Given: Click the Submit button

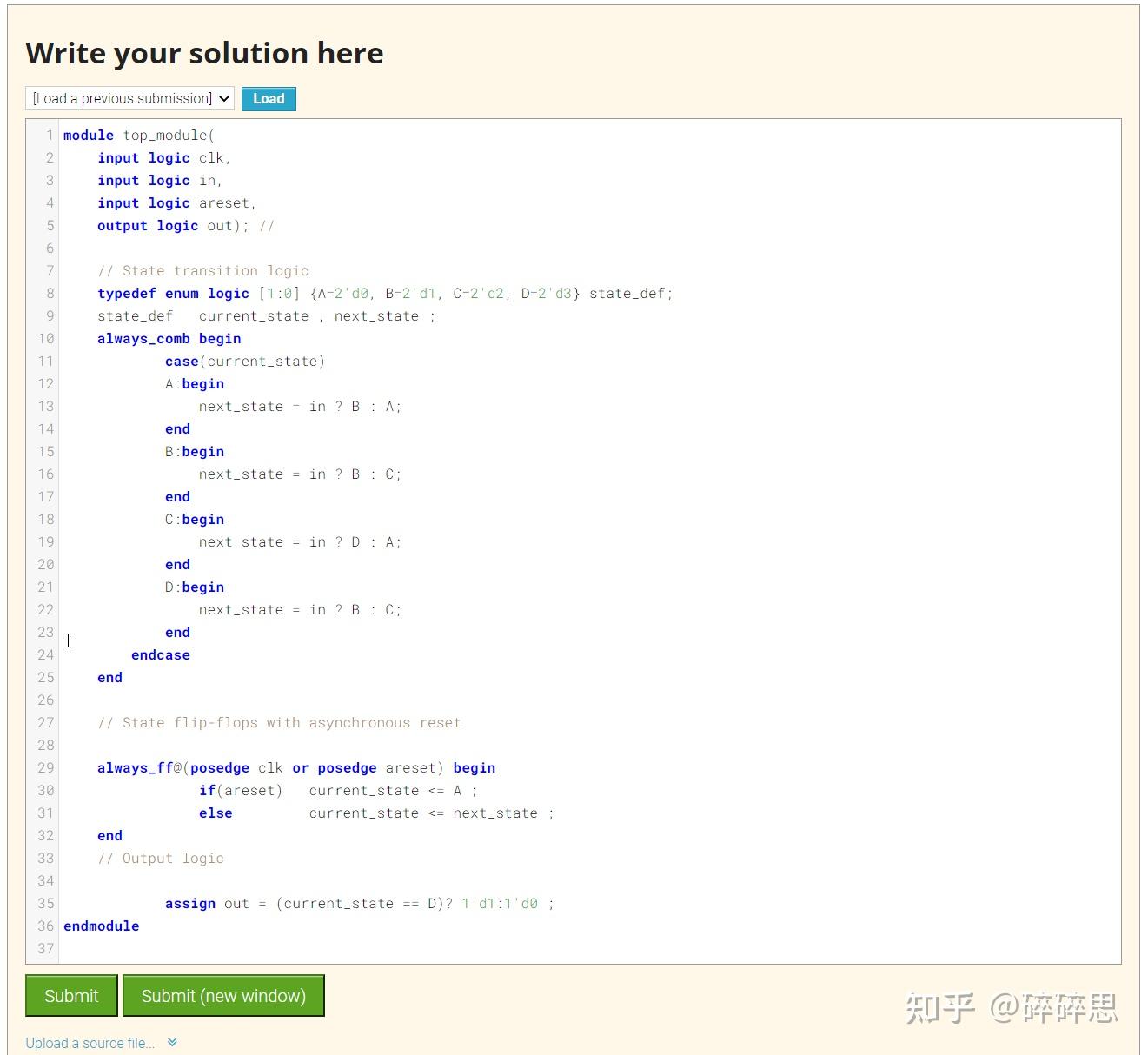Looking at the screenshot, I should pos(70,995).
